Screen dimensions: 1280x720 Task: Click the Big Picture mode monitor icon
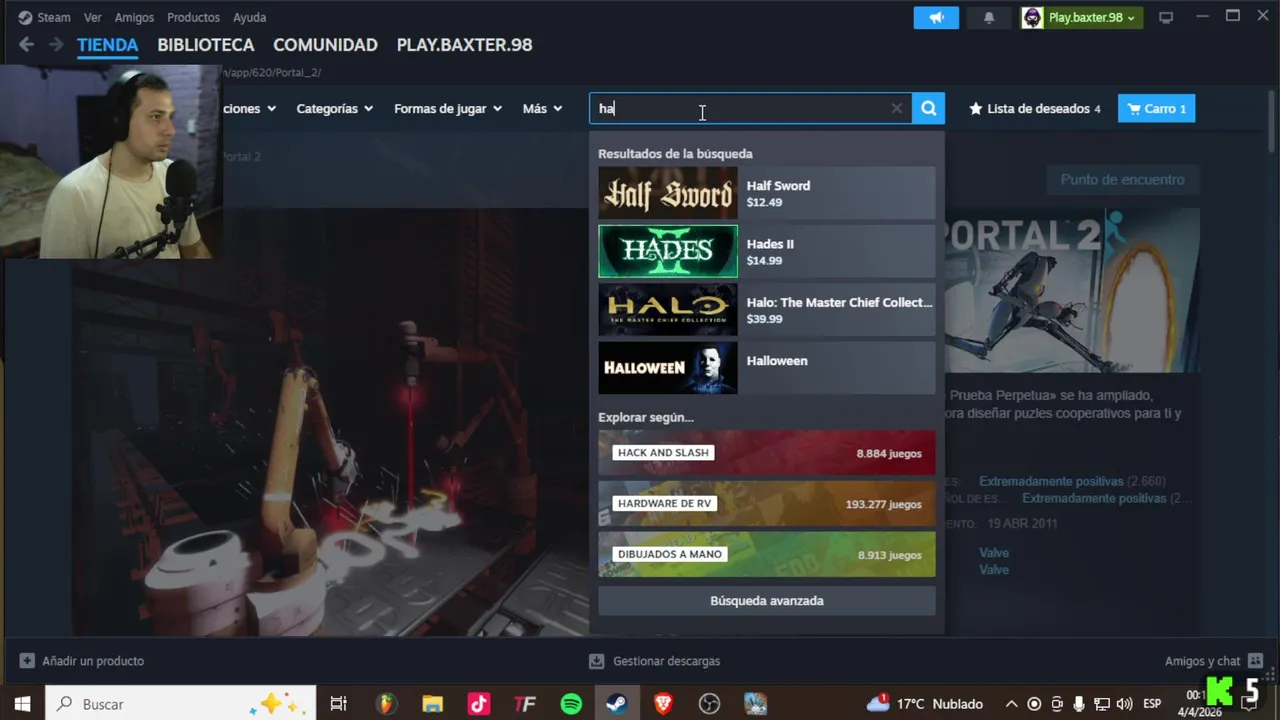coord(1166,17)
